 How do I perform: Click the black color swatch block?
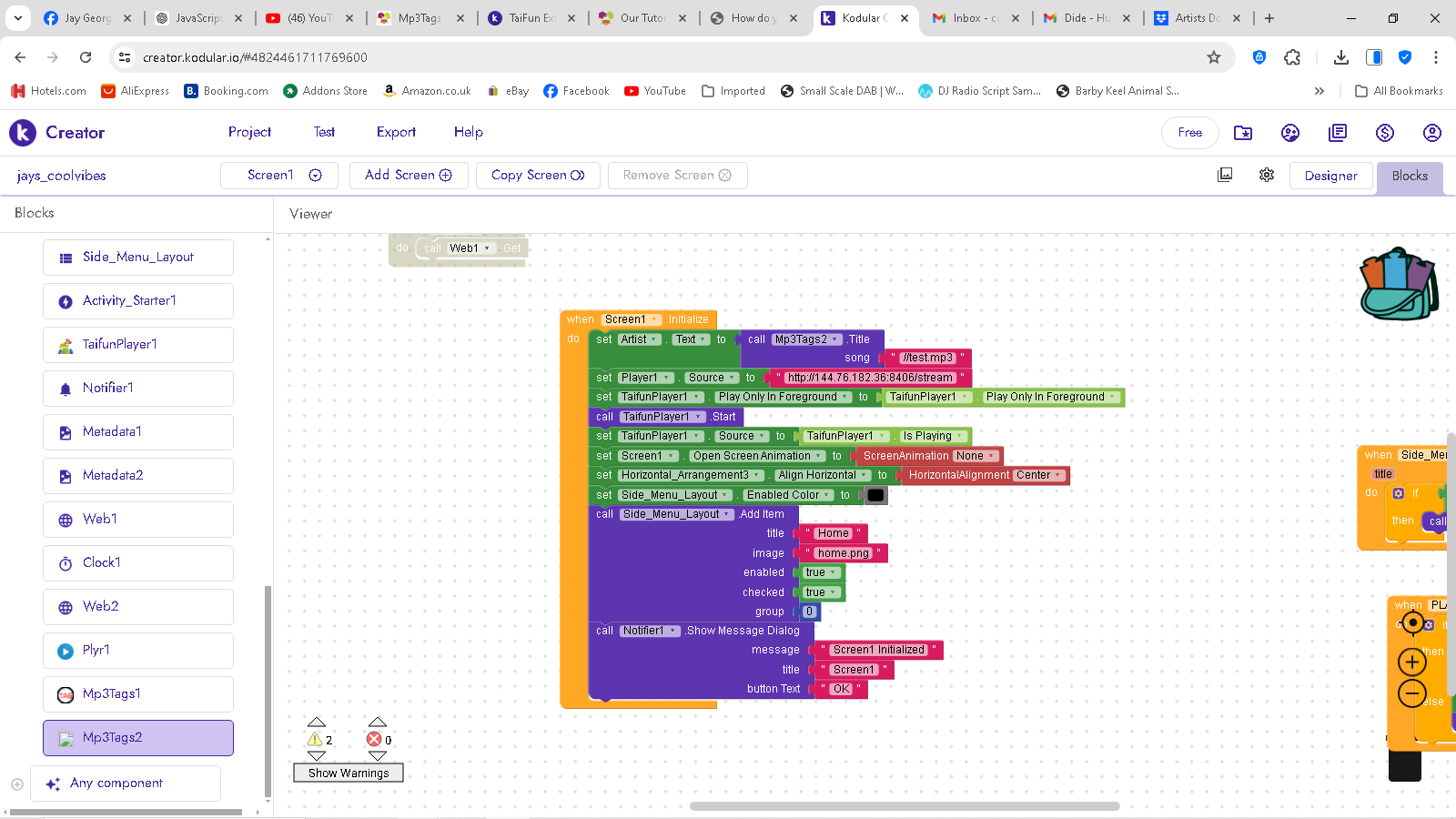875,495
